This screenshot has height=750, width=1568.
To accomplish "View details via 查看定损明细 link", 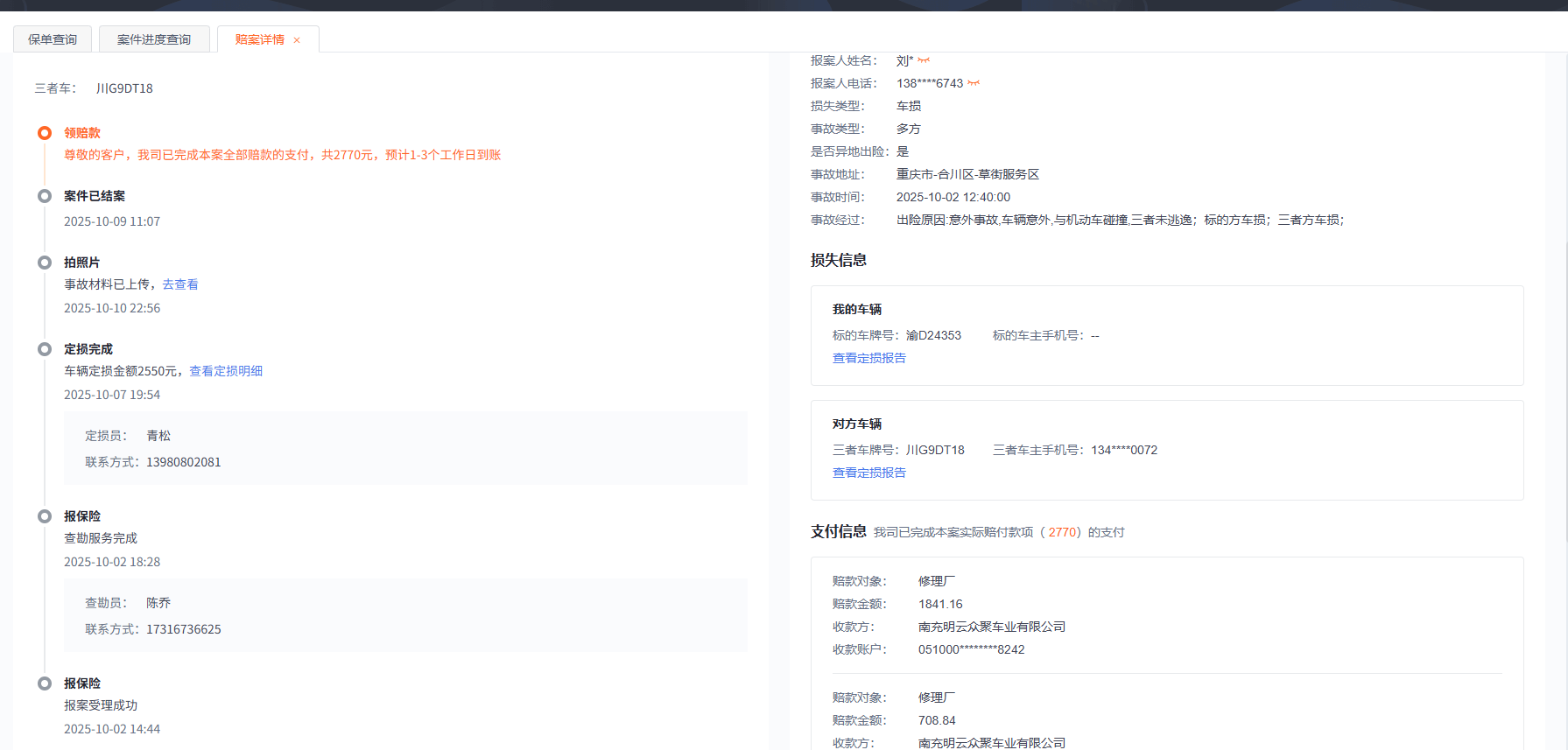I will point(226,371).
